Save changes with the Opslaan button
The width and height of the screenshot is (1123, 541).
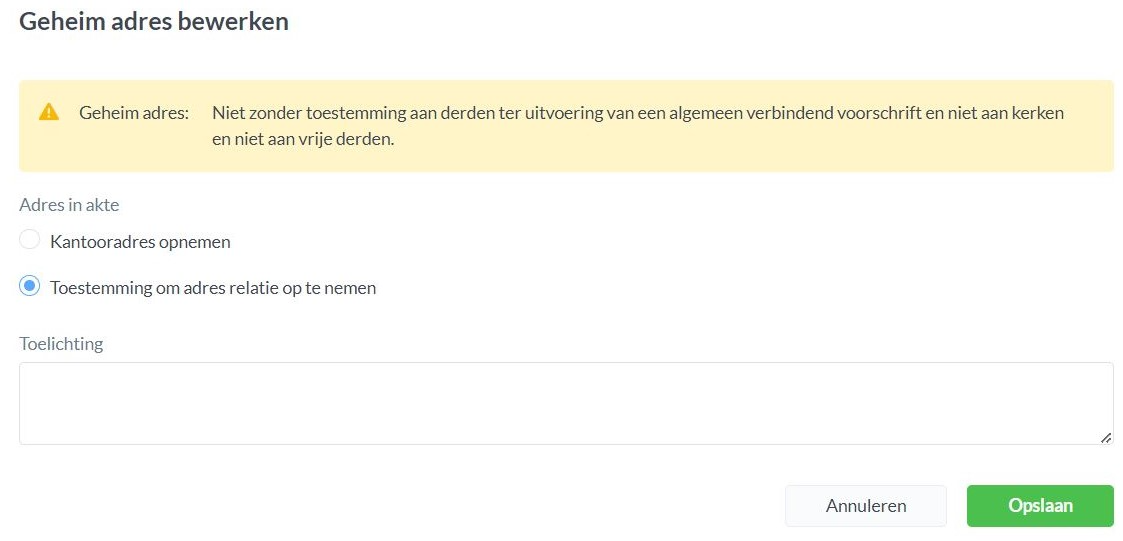click(x=1039, y=506)
